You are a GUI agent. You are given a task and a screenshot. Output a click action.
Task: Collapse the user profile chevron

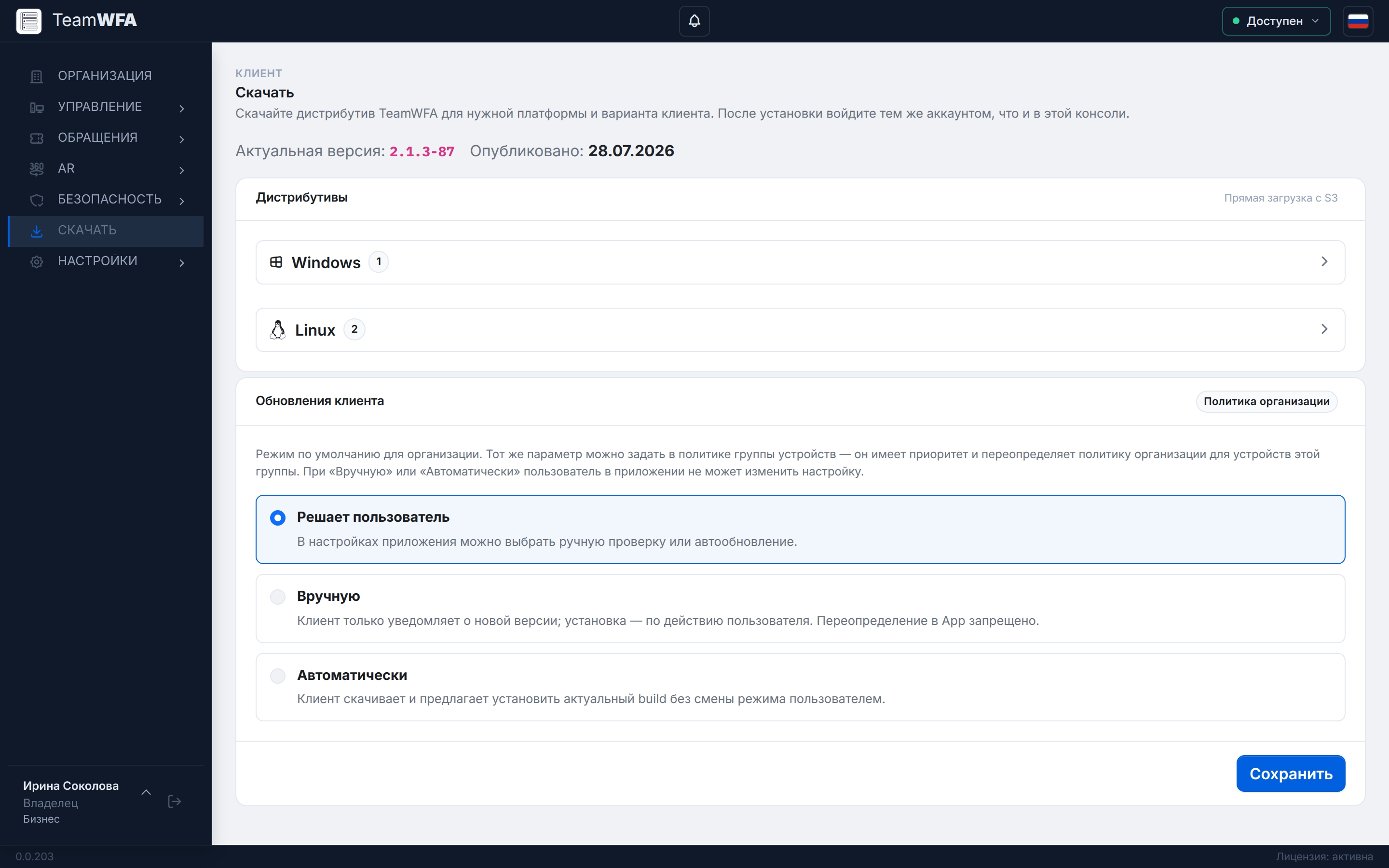coord(146,792)
